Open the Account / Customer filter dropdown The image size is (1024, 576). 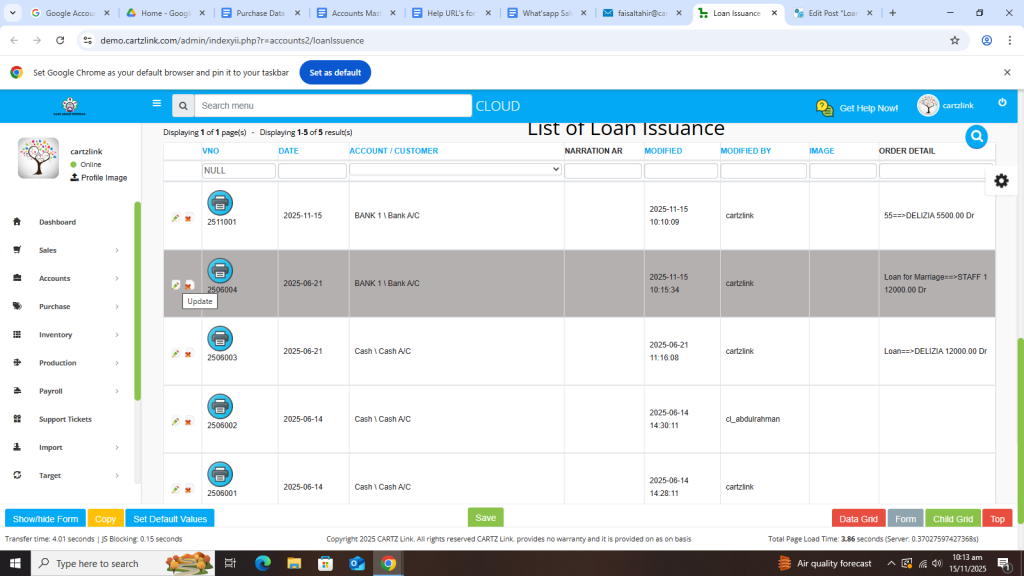pos(456,171)
